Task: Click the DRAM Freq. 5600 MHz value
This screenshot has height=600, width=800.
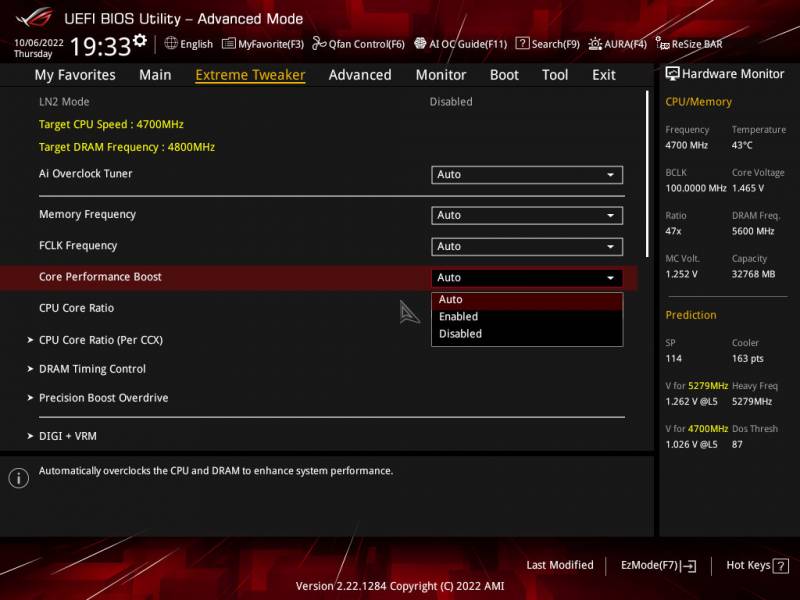Action: [753, 231]
